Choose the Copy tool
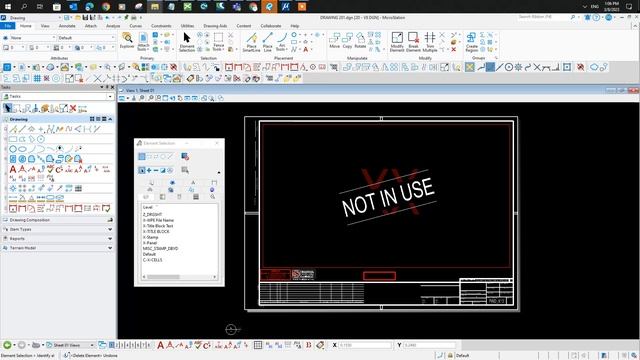Screen dimensions: 640x360 click(347, 40)
